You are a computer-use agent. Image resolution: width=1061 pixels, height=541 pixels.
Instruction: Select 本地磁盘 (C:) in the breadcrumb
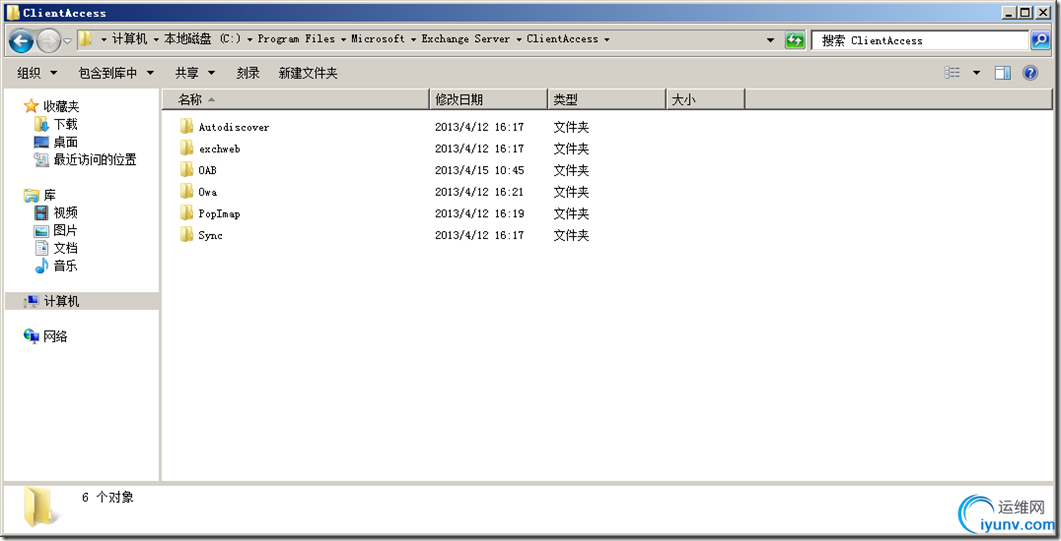(202, 39)
